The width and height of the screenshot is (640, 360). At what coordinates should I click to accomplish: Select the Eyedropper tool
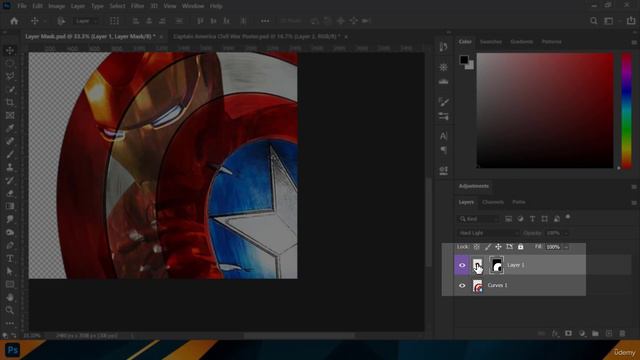point(10,128)
